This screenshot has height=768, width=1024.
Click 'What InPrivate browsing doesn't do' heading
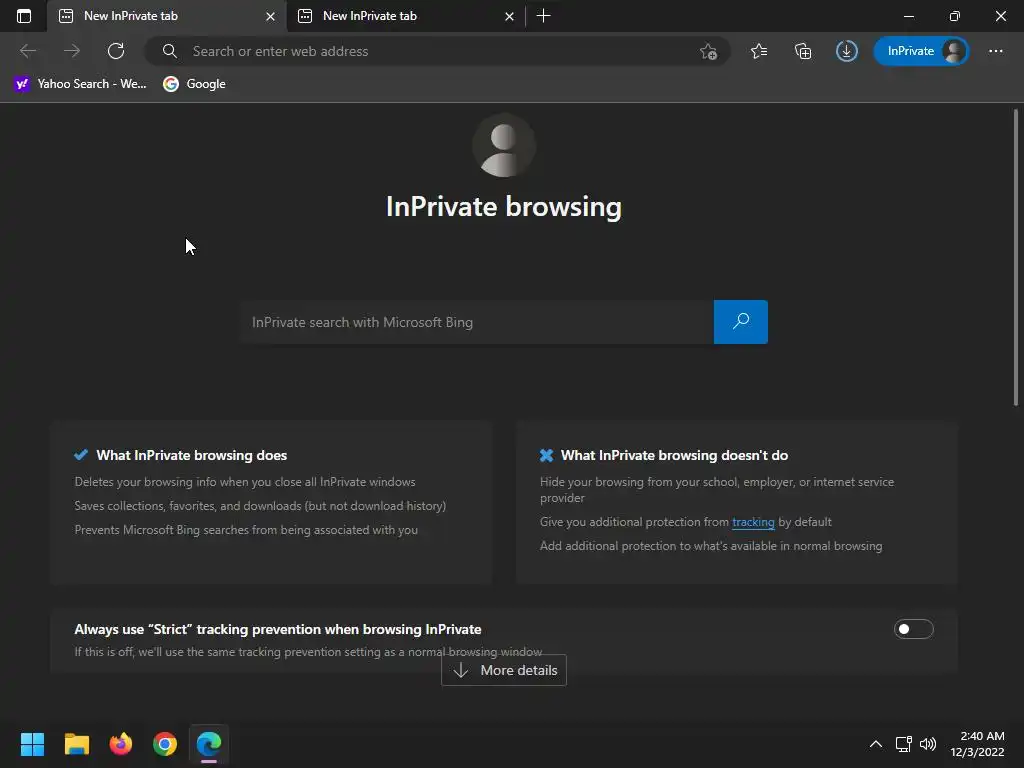[674, 455]
